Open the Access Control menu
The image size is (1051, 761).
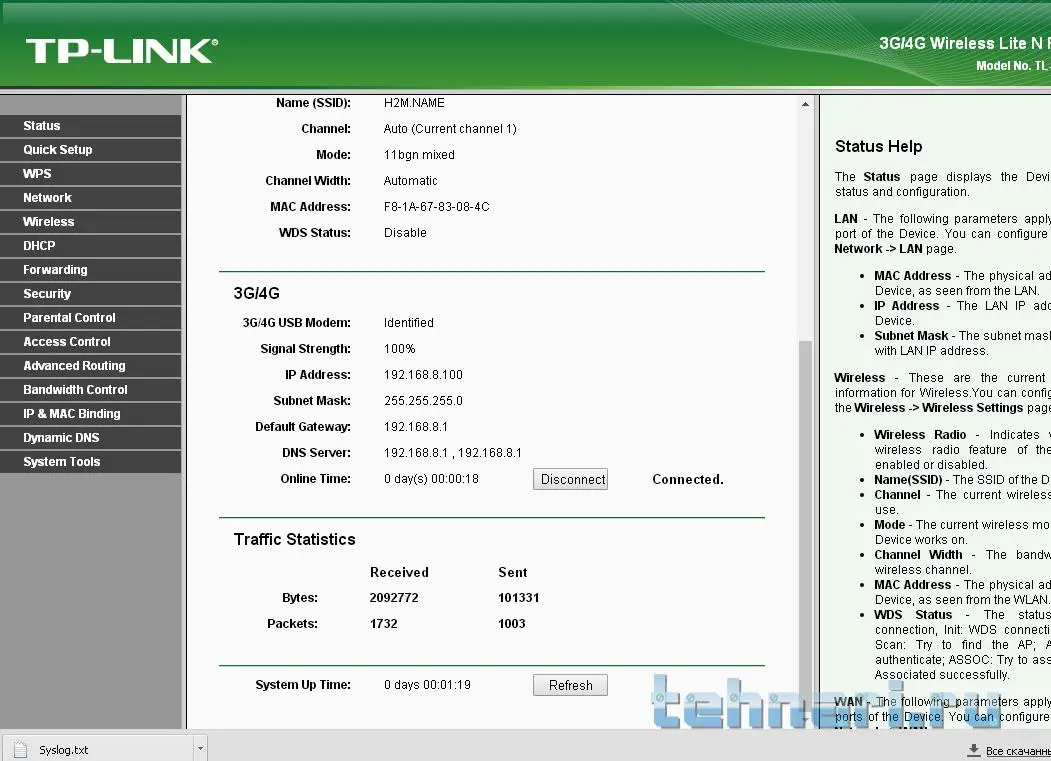pos(90,342)
